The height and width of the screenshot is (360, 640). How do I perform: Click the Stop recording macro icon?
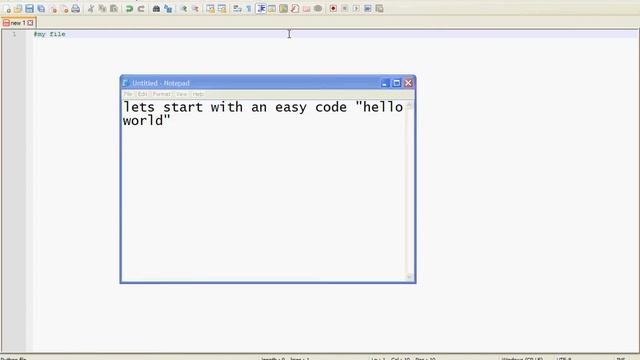(x=344, y=9)
